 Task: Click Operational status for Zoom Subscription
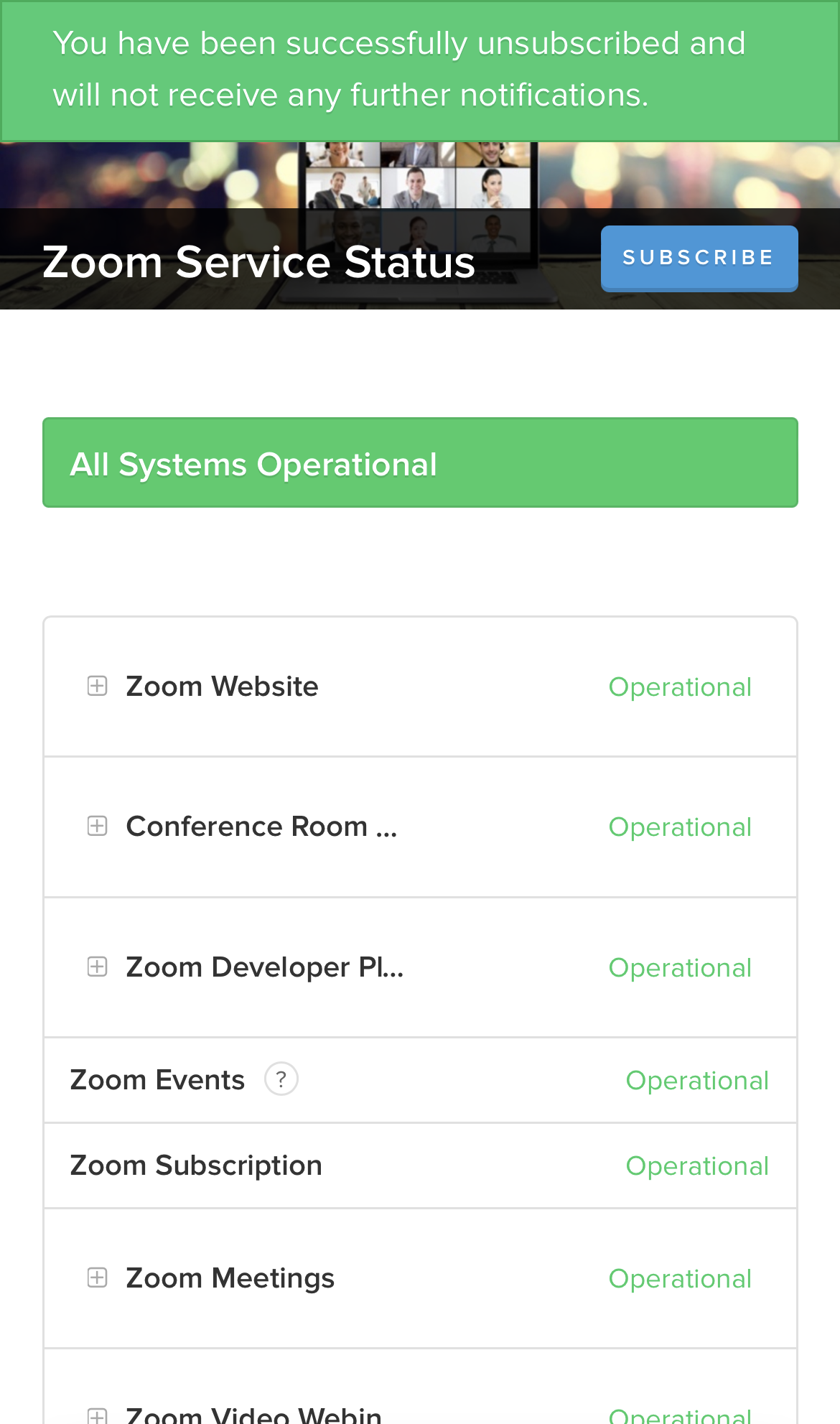click(697, 1166)
